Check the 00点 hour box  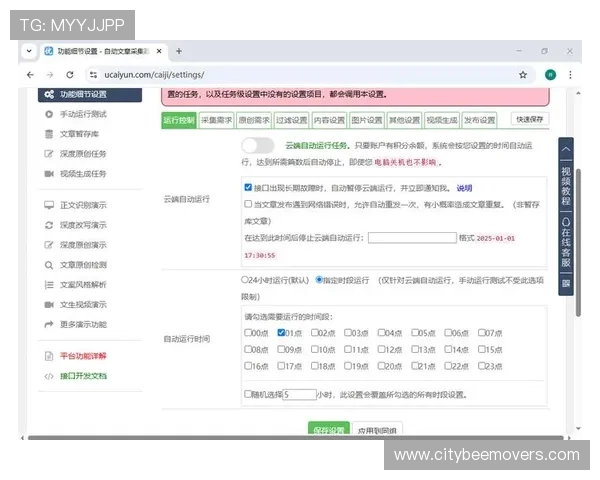248,332
